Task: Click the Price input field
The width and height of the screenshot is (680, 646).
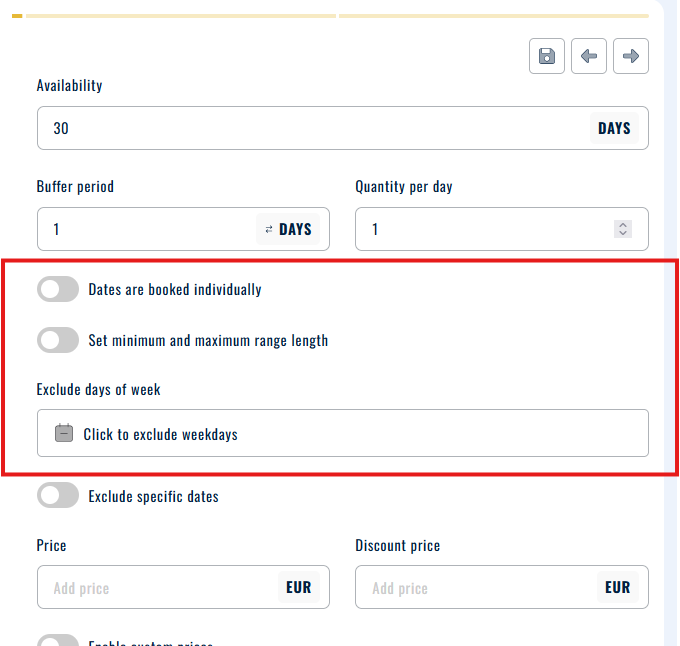Action: click(155, 588)
